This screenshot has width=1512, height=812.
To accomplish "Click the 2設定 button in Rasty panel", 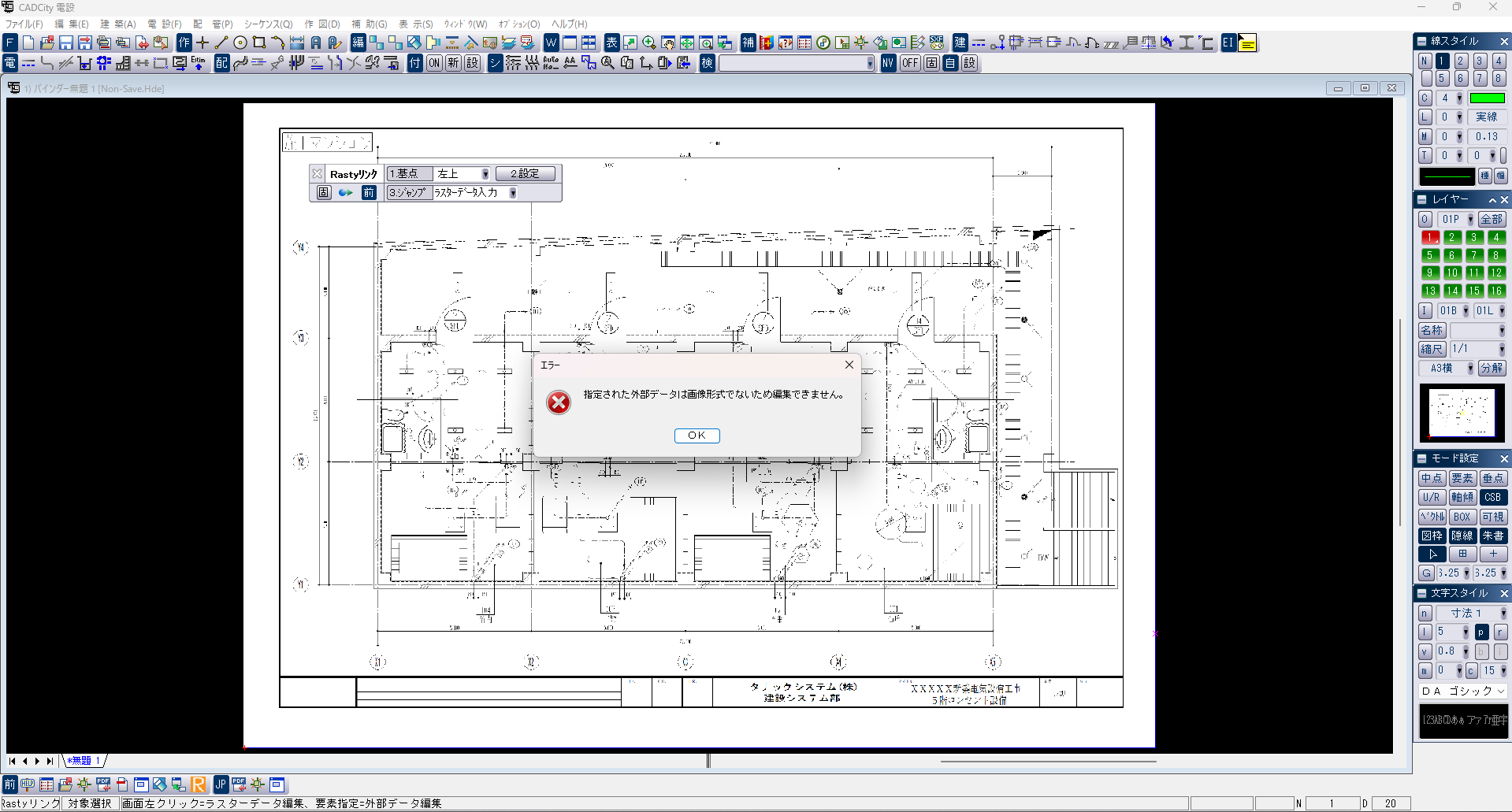I will click(x=525, y=174).
